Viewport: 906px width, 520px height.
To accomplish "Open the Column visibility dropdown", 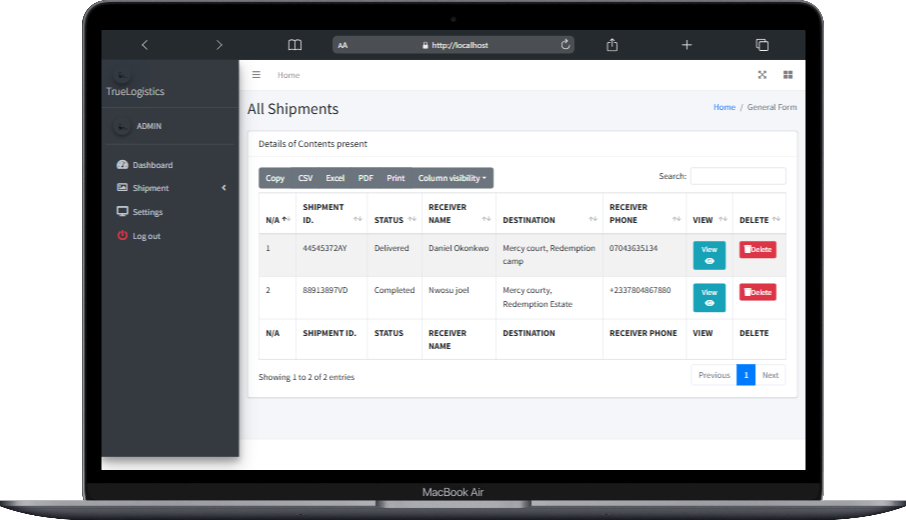I will coord(452,178).
